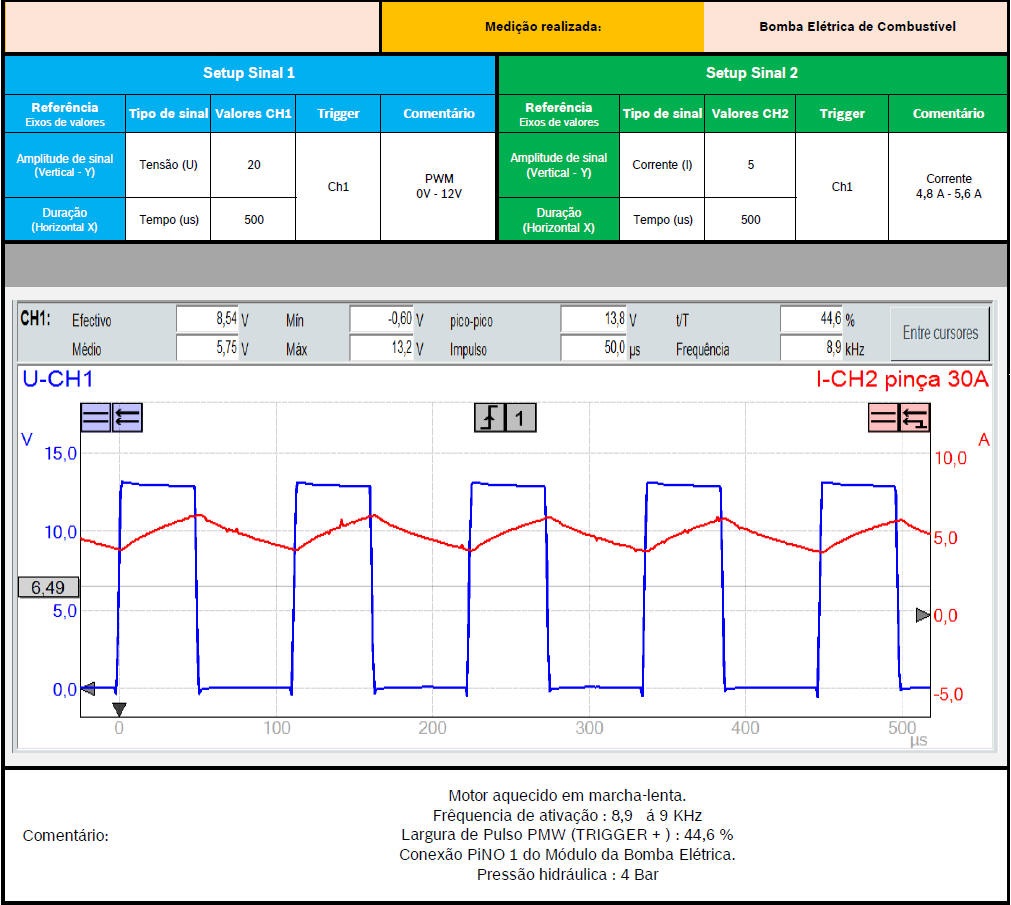Click the t/T duty cycle field

[x=811, y=320]
